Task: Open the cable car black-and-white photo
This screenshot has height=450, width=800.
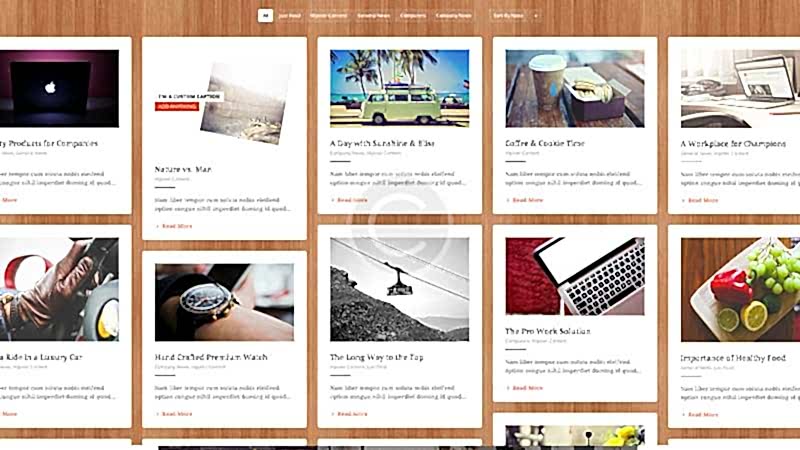Action: click(399, 289)
